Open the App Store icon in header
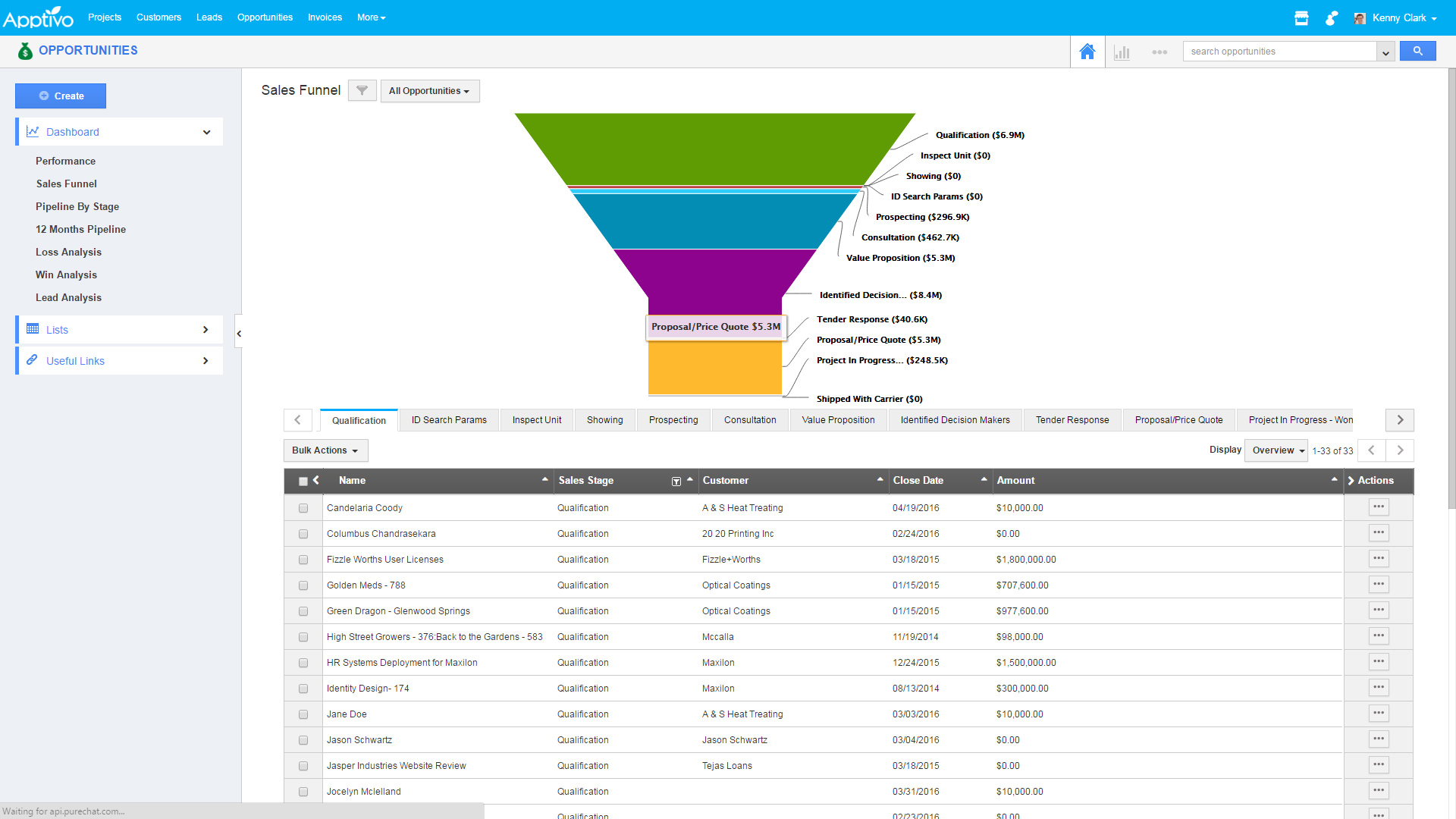The height and width of the screenshot is (819, 1456). tap(1301, 17)
